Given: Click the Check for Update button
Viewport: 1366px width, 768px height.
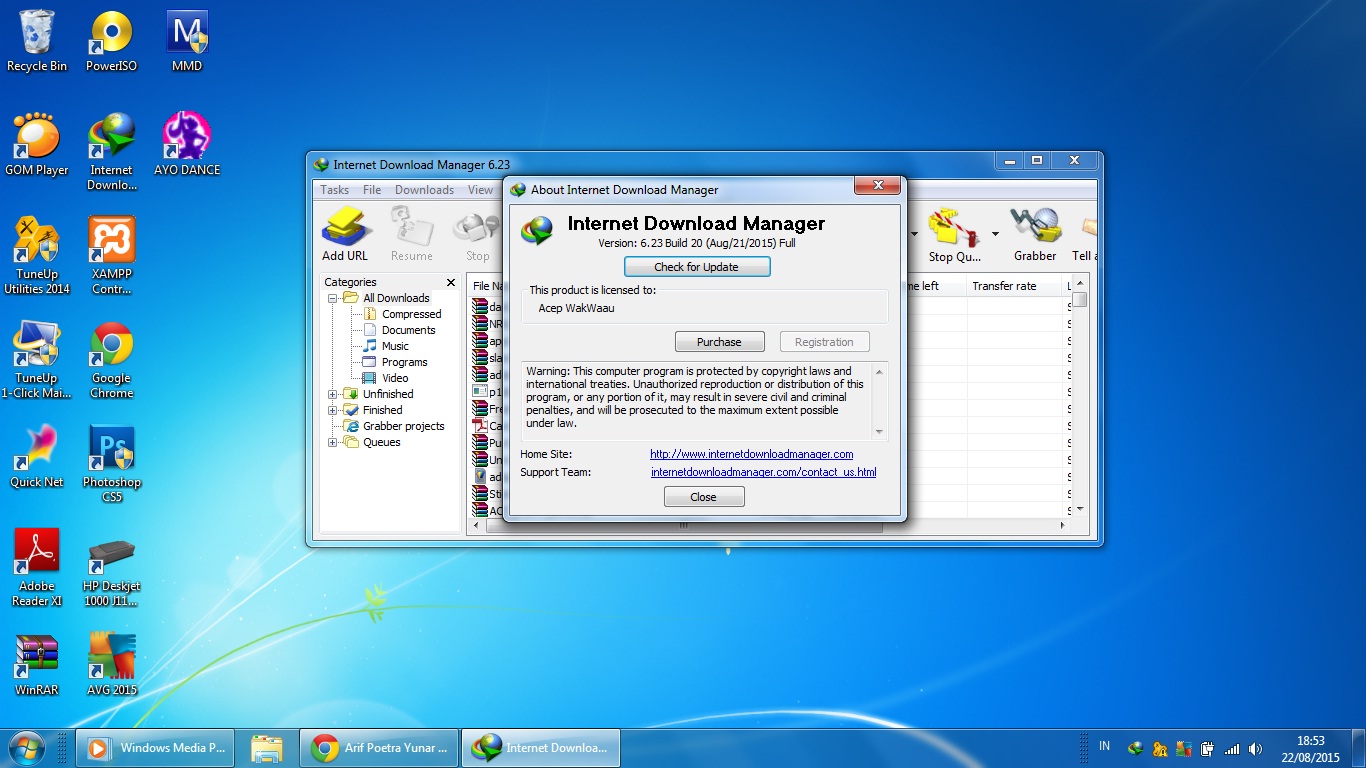Looking at the screenshot, I should point(697,267).
